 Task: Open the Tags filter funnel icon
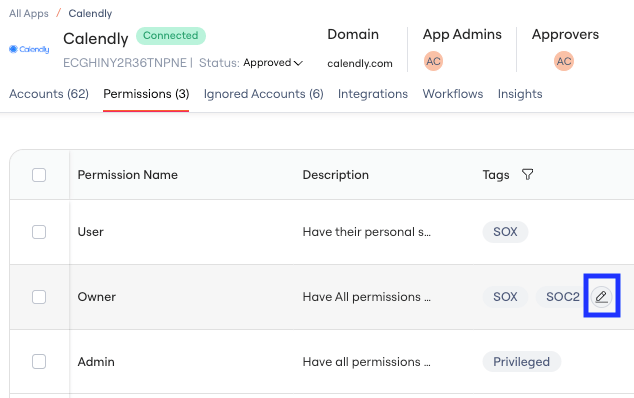coord(527,174)
